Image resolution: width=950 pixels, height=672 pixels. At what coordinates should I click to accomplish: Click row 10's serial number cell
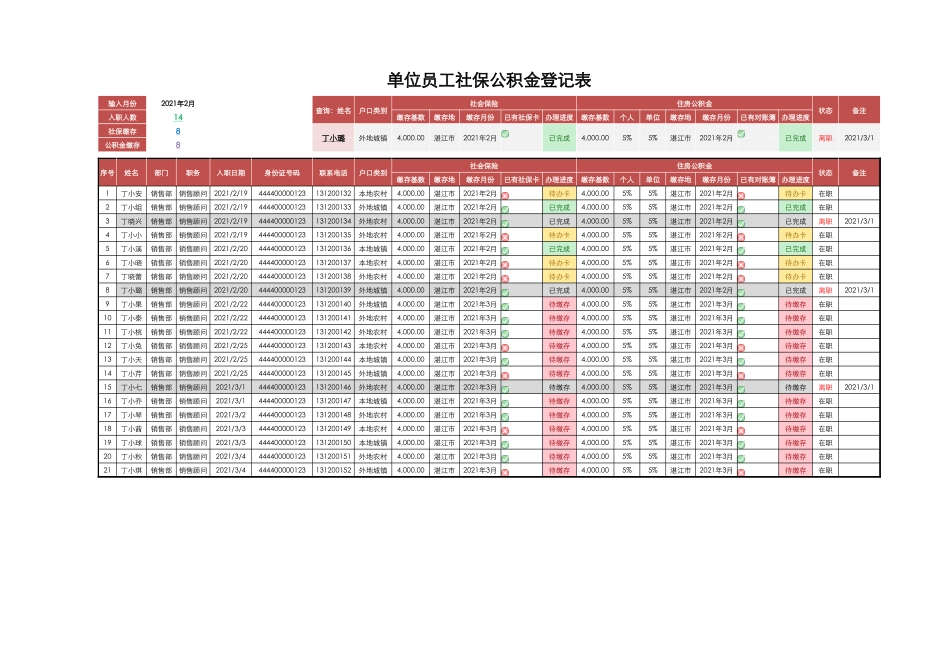(x=107, y=318)
